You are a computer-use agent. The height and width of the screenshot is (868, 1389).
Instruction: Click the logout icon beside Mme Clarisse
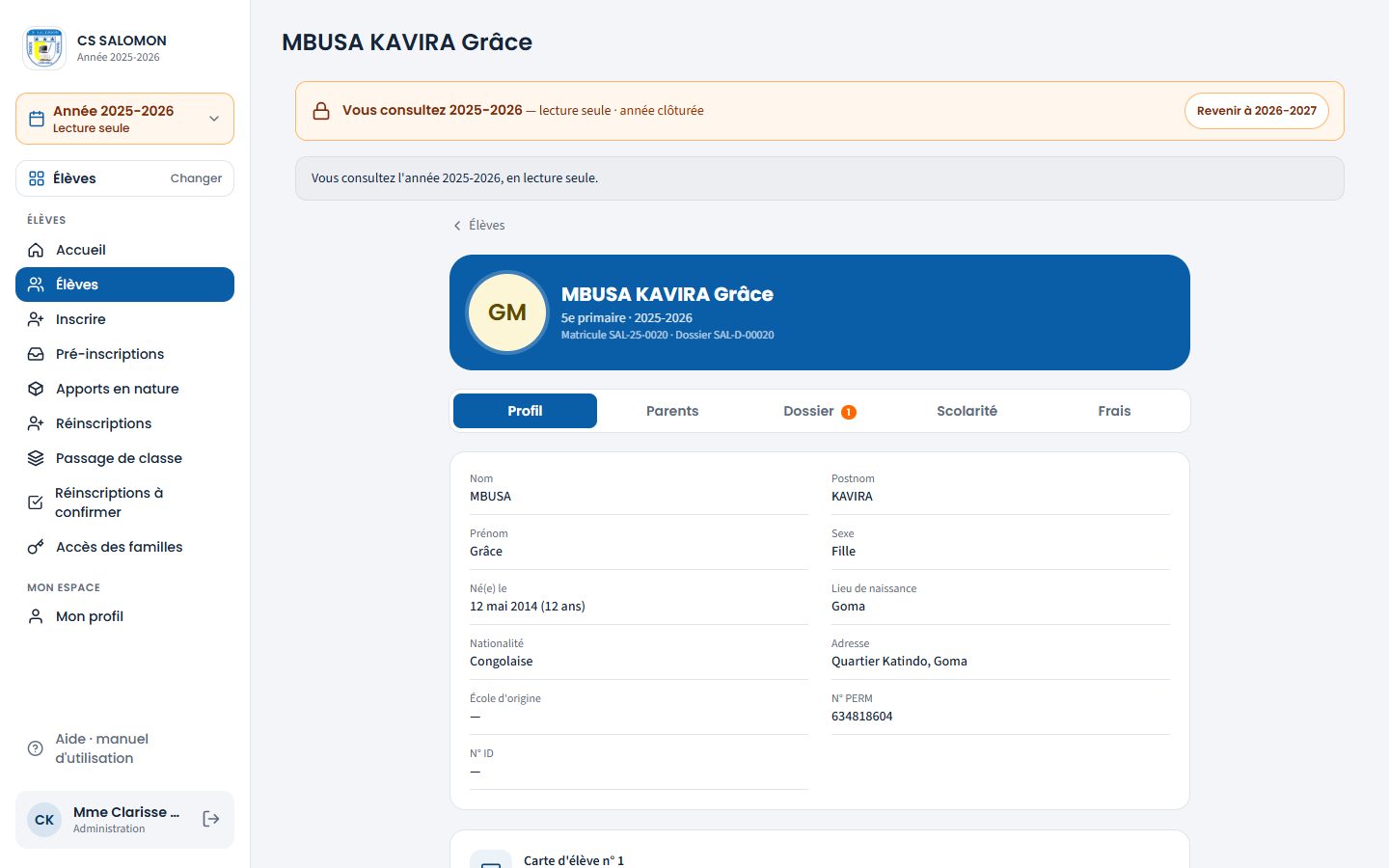coord(211,819)
